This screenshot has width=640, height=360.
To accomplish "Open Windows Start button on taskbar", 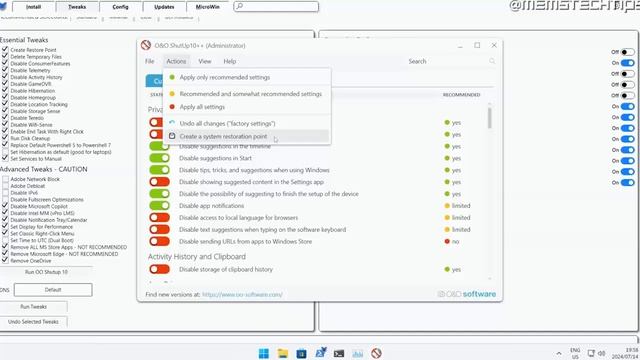I will tap(264, 353).
